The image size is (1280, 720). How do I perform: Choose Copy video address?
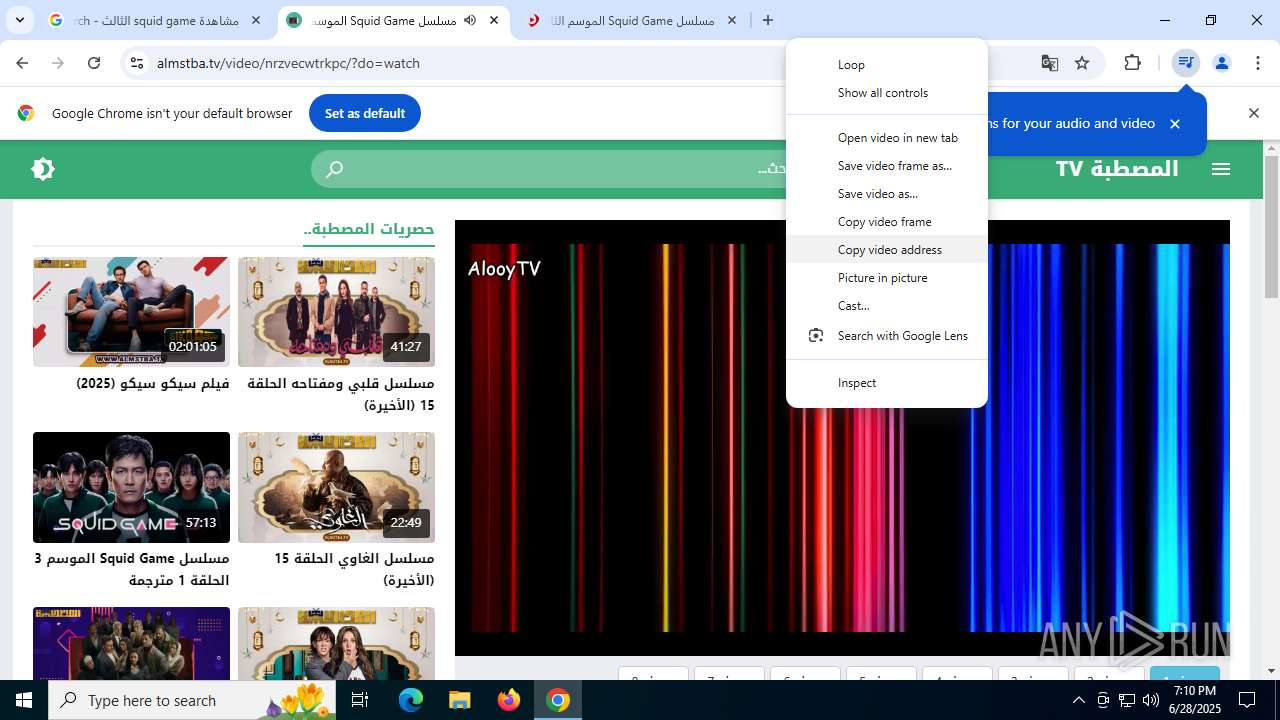[x=887, y=250]
